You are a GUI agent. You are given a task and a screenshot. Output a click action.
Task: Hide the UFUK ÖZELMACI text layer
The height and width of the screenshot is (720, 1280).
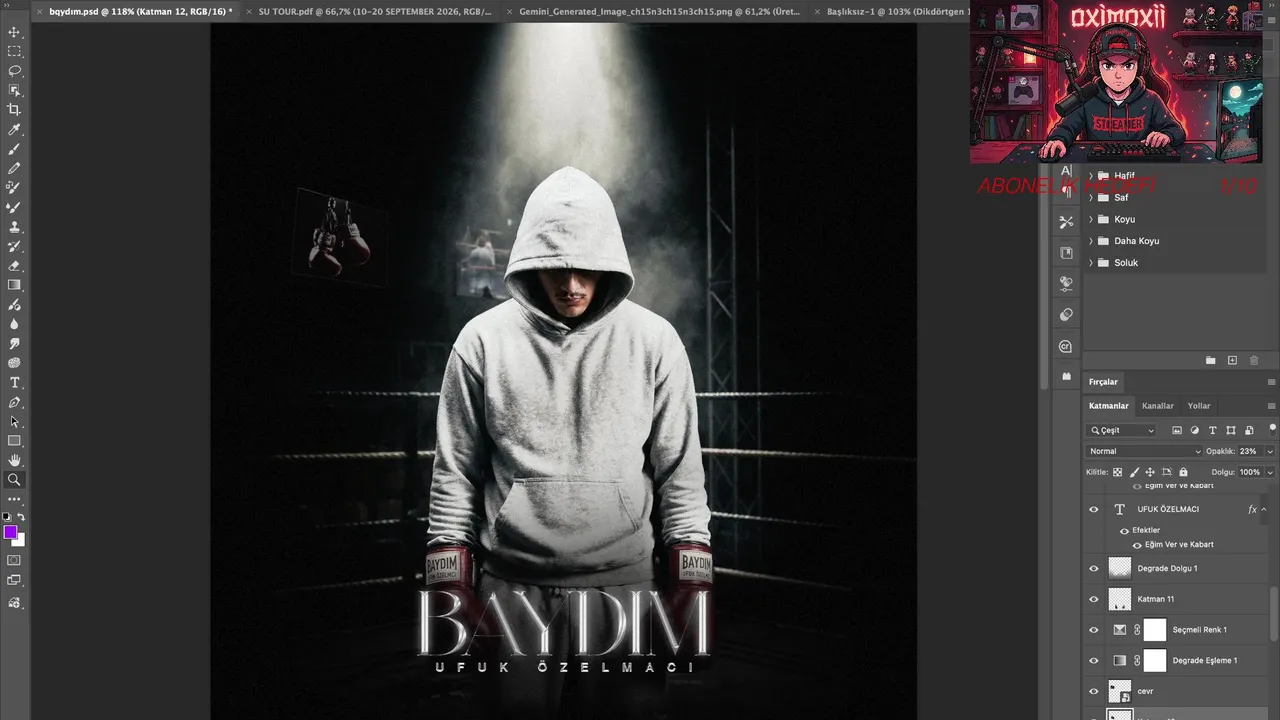pos(1093,509)
